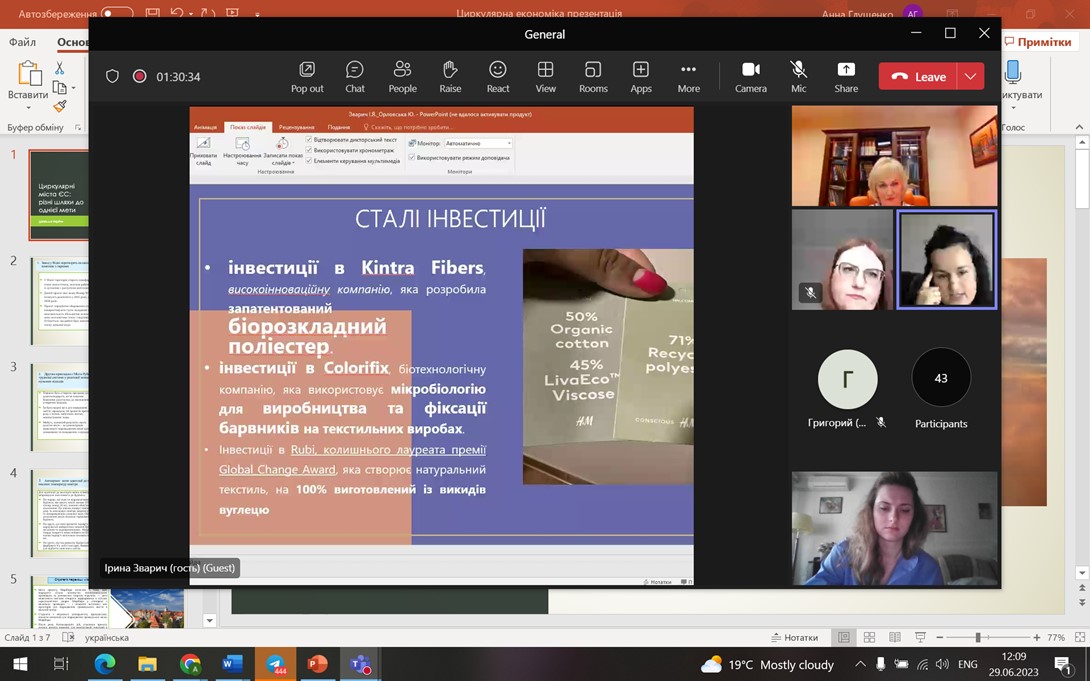This screenshot has width=1090, height=681.
Task: Select slide 3 thumbnail
Action: click(x=59, y=407)
